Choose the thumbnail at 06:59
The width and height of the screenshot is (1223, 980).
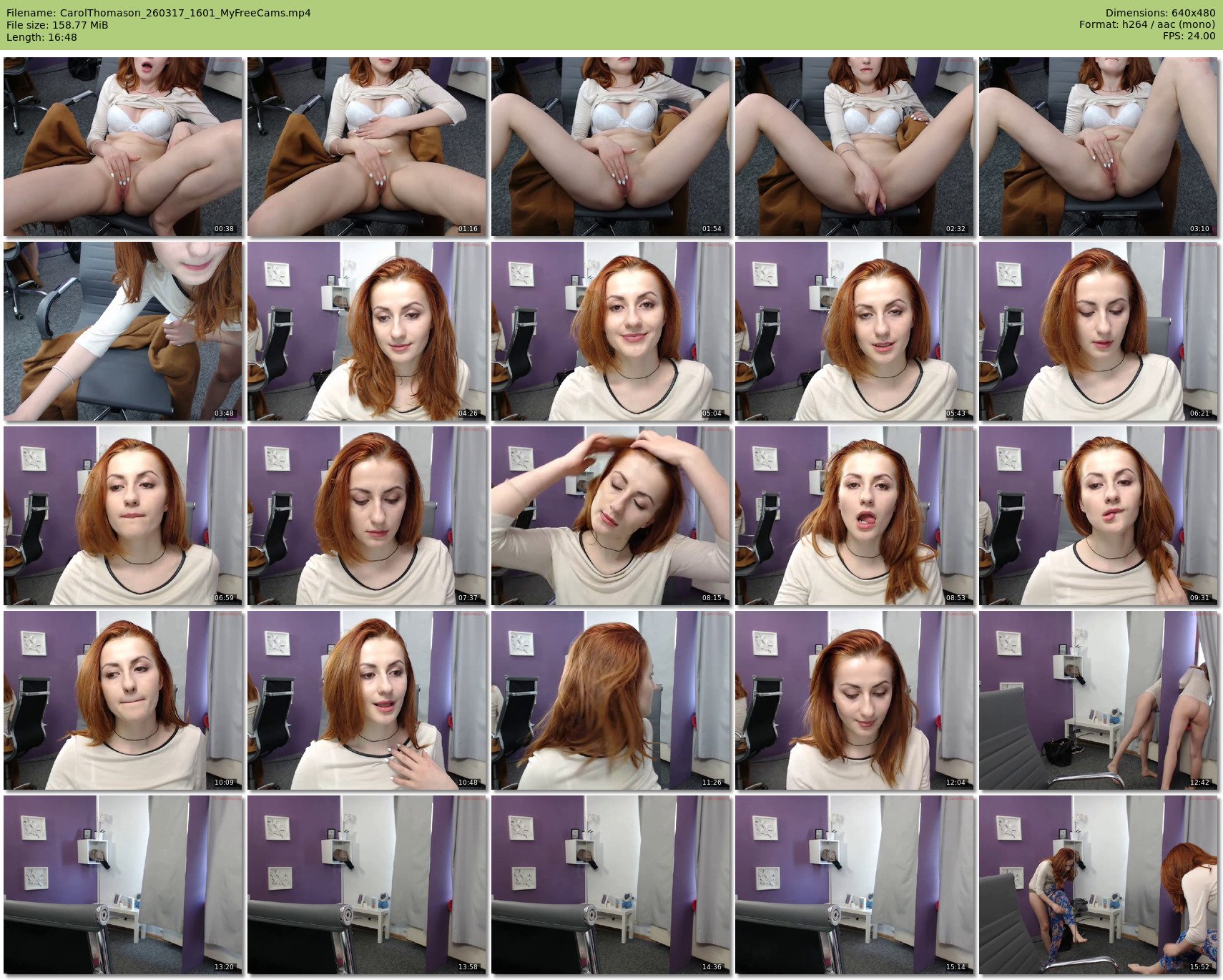click(x=123, y=516)
